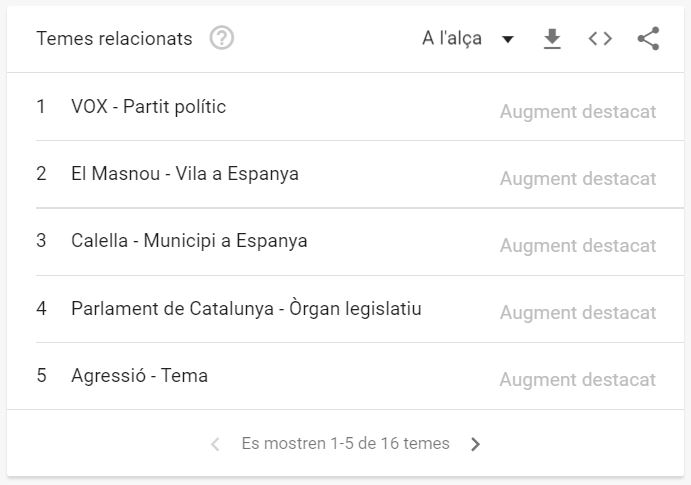Click the help question mark icon
This screenshot has height=485, width=691.
click(x=222, y=39)
